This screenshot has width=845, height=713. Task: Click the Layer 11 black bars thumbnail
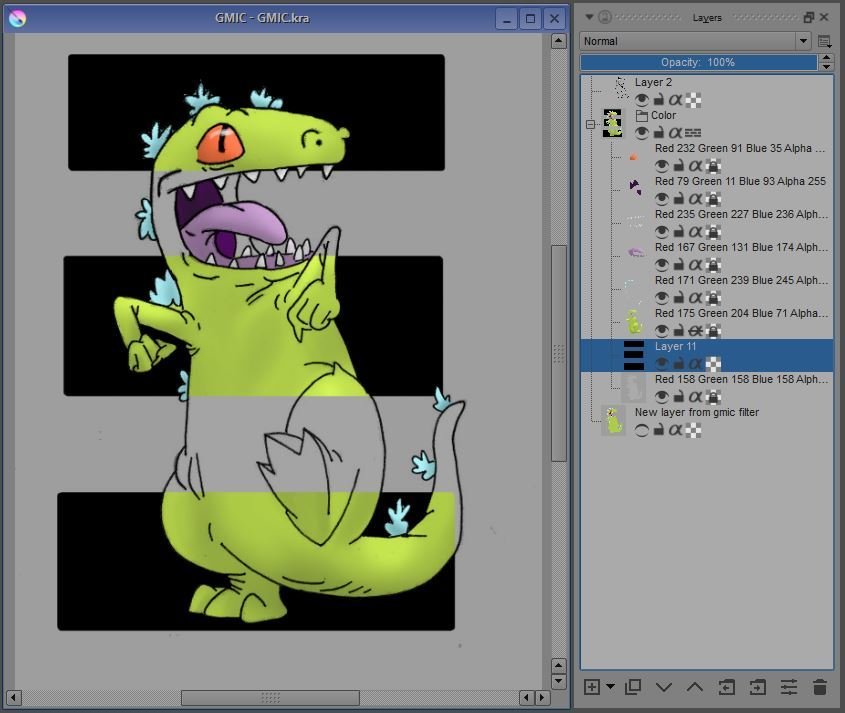point(633,355)
